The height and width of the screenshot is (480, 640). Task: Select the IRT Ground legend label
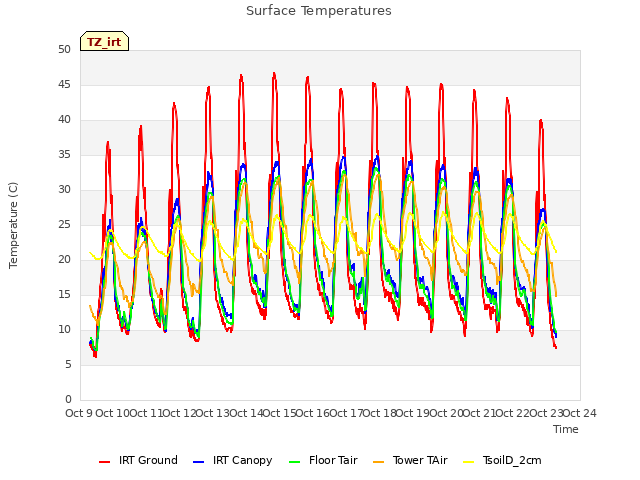[148, 460]
